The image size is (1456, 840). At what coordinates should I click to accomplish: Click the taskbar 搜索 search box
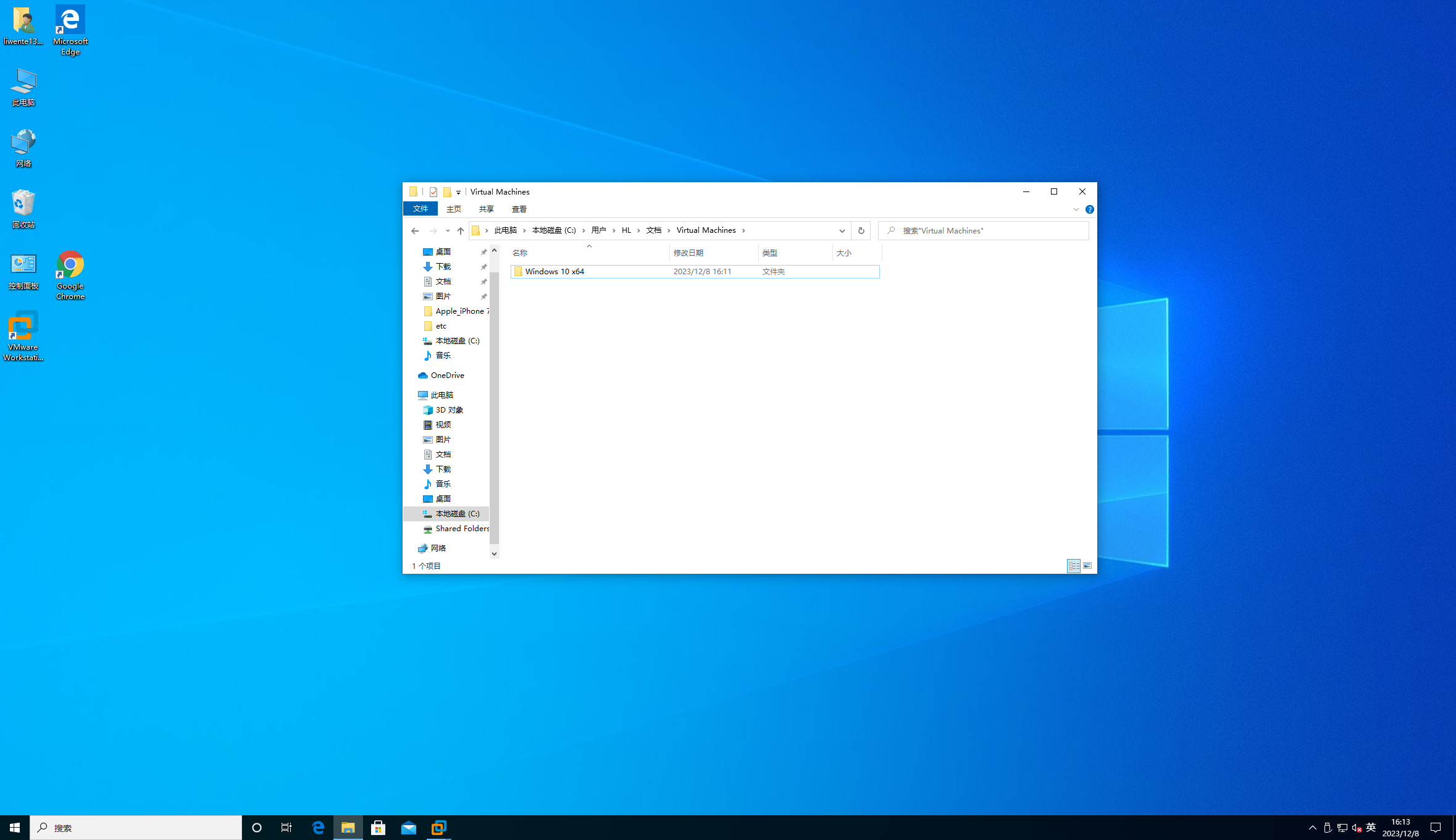136,828
